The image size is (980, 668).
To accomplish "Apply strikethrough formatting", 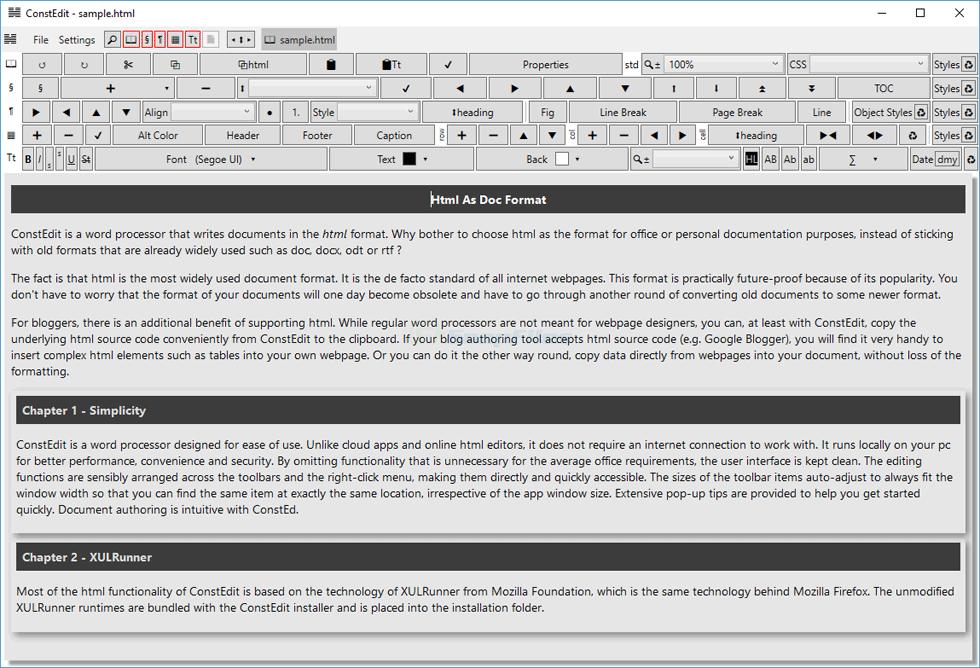I will [x=85, y=159].
